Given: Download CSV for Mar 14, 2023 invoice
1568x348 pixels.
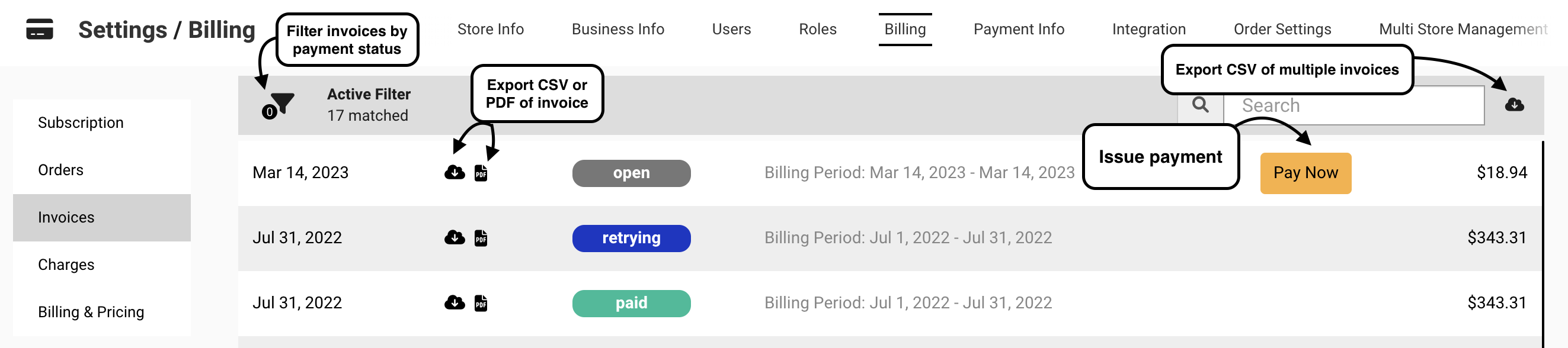Looking at the screenshot, I should click(455, 173).
